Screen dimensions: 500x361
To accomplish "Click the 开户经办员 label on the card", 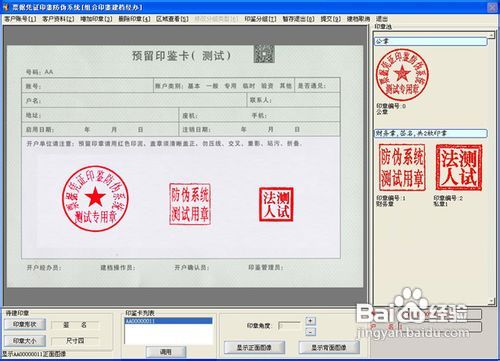I will (44, 268).
